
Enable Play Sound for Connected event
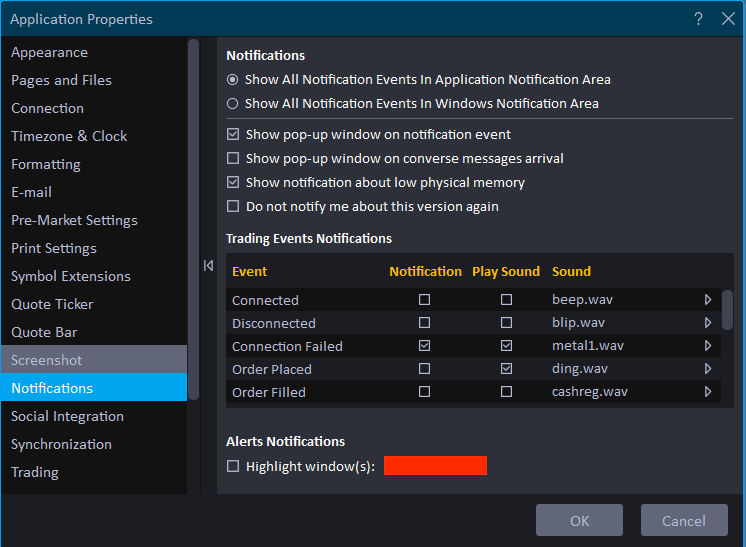pyautogui.click(x=506, y=300)
